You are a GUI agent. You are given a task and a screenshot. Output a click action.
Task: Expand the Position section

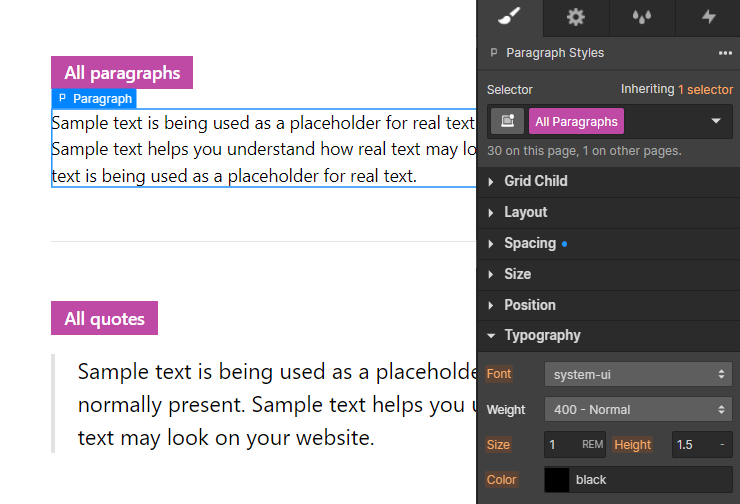(609, 305)
